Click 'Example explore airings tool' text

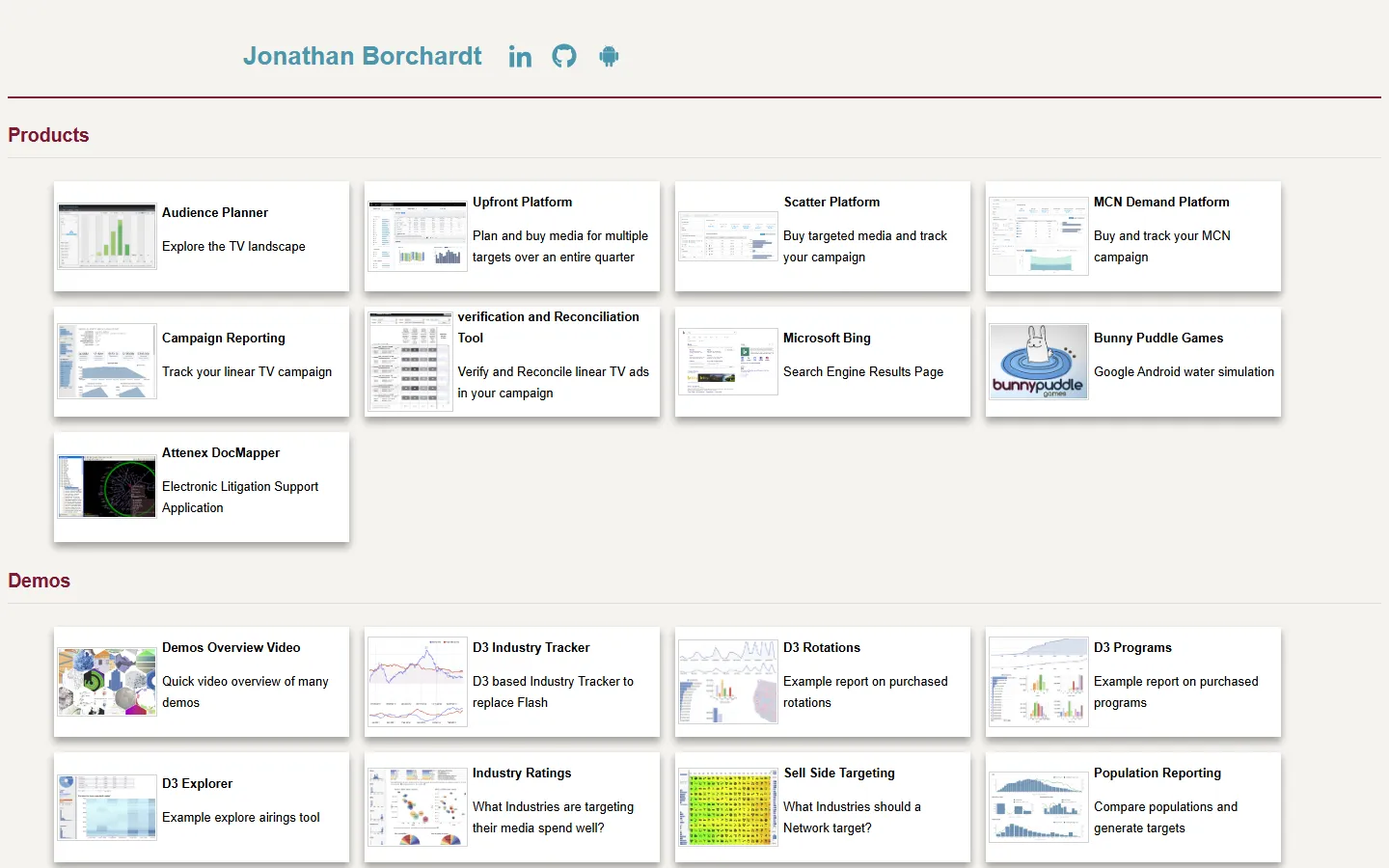241,817
